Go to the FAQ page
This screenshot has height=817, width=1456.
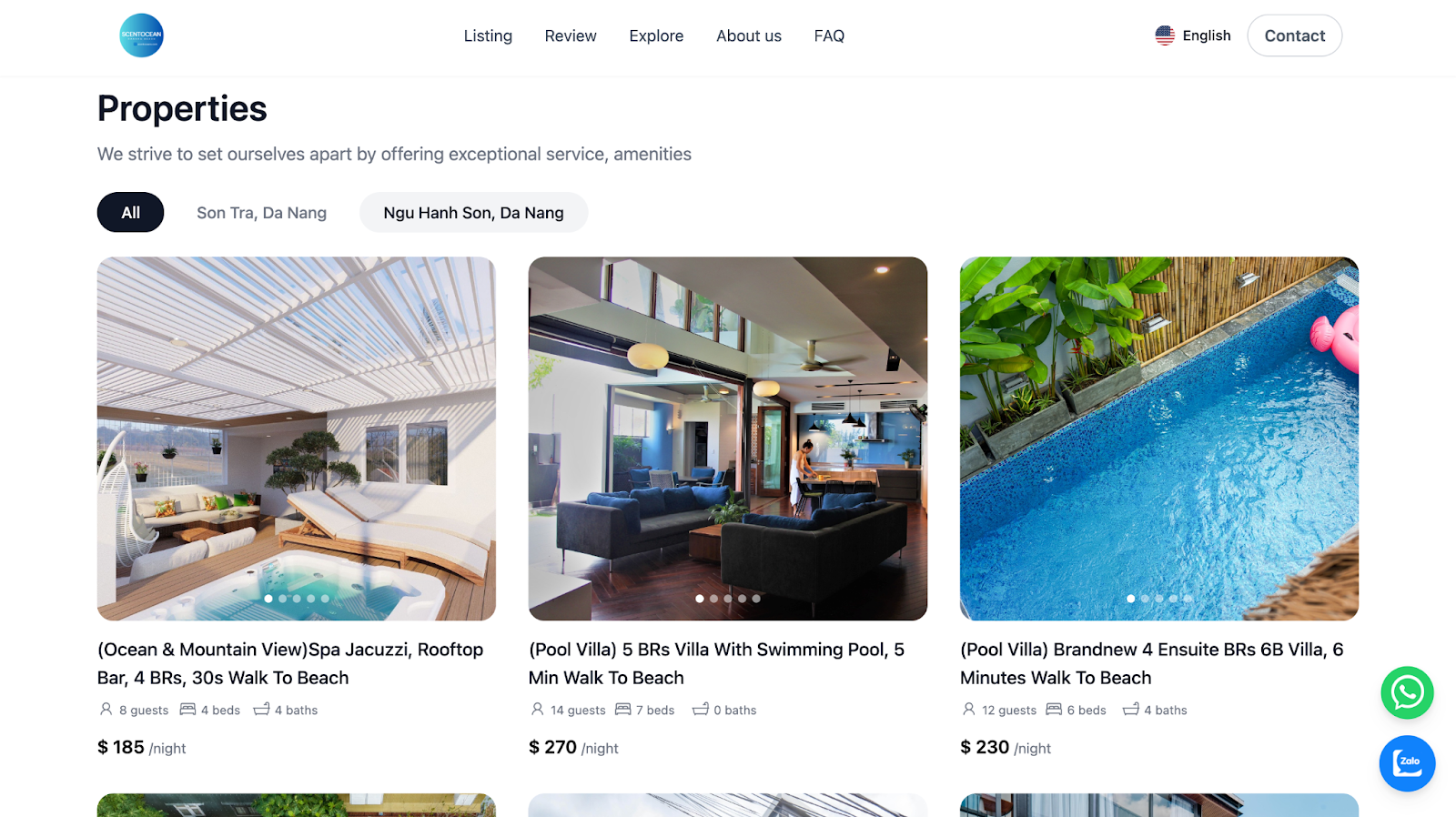[829, 35]
